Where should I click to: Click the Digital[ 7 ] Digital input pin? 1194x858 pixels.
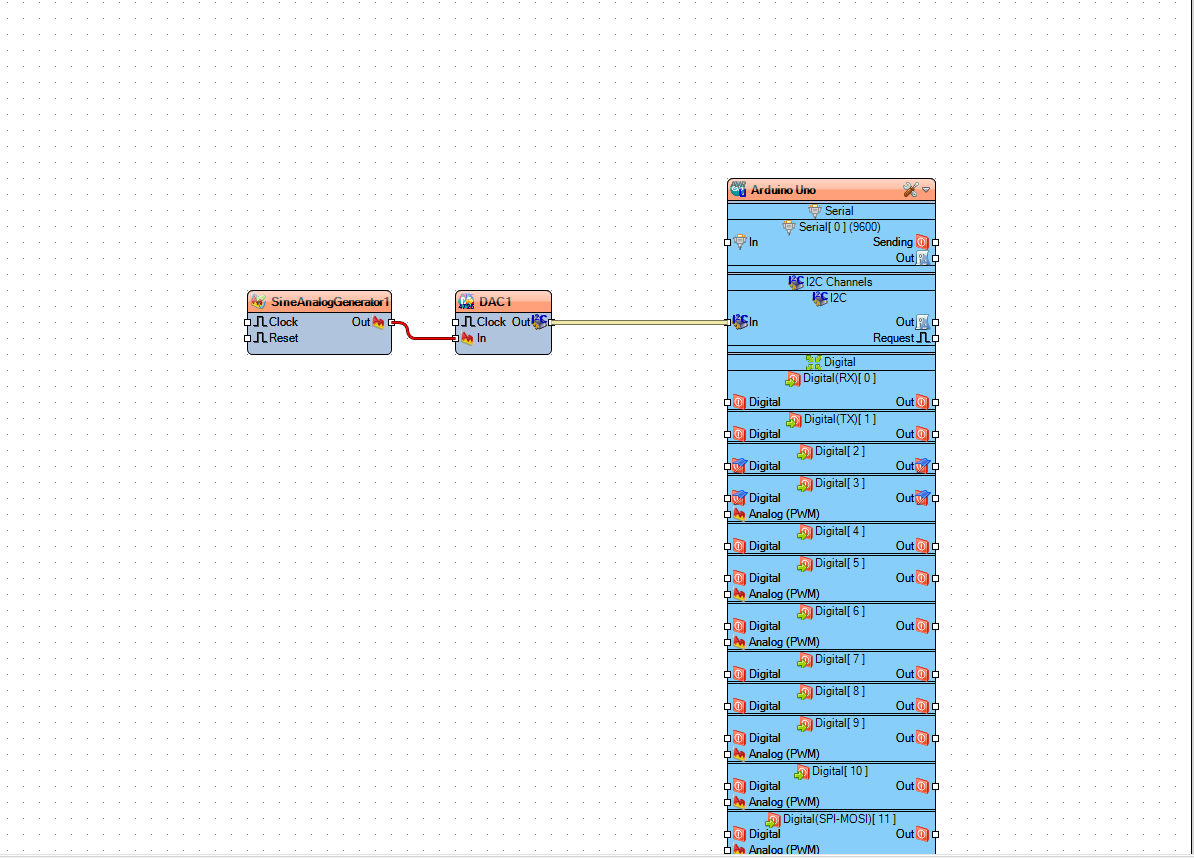click(727, 674)
